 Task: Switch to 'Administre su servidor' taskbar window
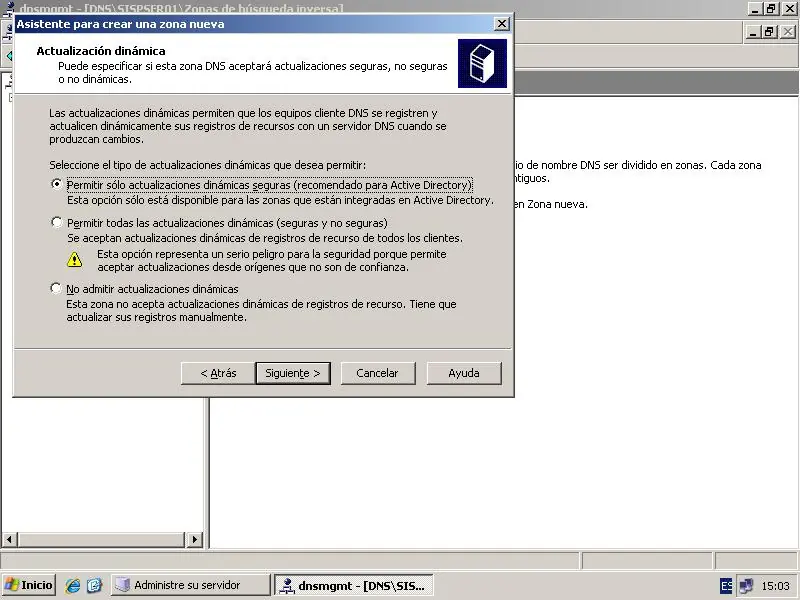coord(190,585)
